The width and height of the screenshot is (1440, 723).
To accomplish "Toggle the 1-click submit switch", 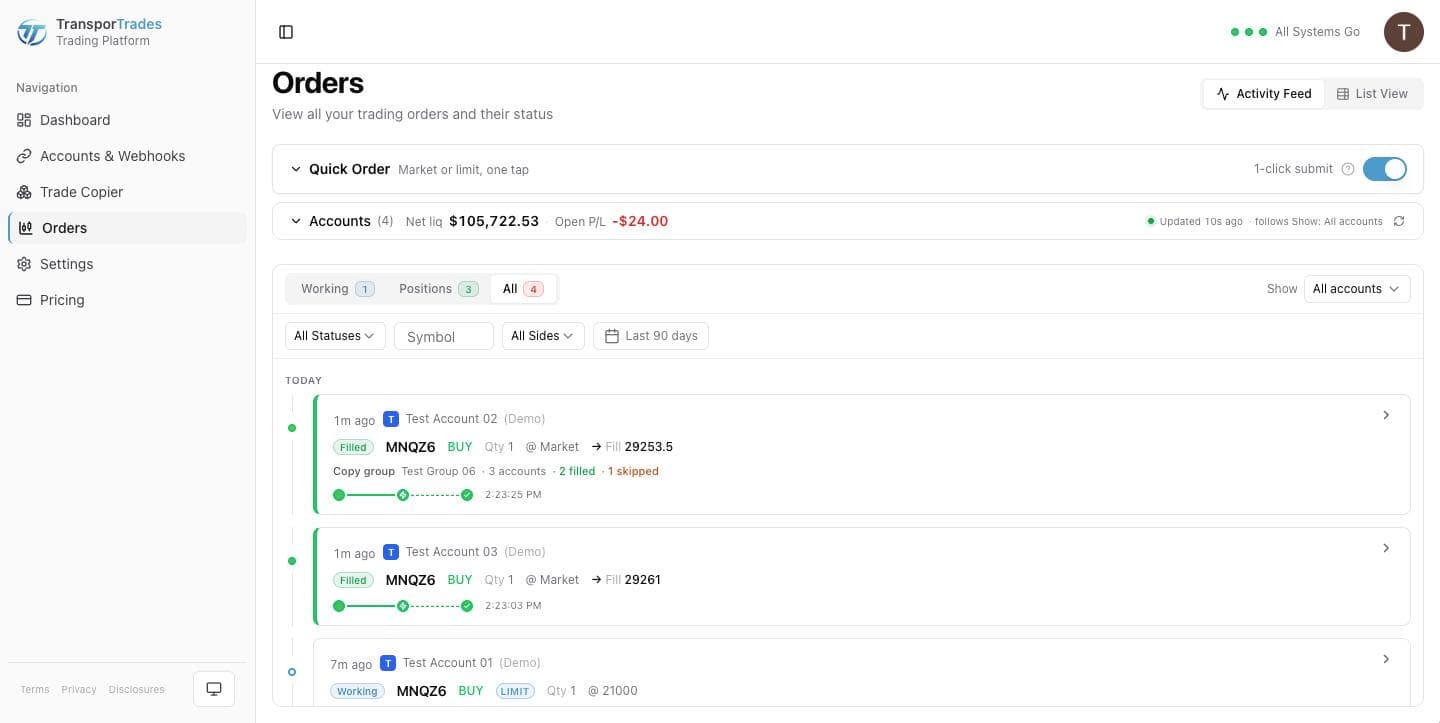I will coord(1385,169).
